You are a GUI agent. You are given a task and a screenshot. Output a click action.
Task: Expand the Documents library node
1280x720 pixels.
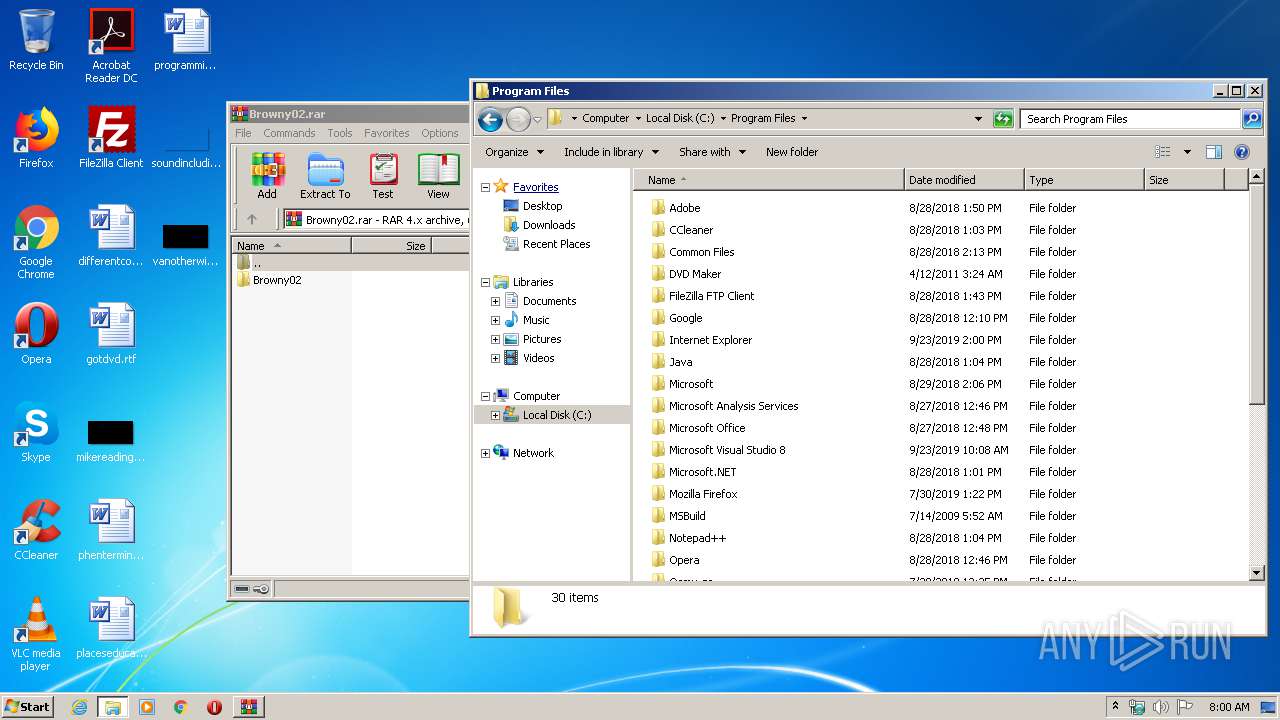click(495, 301)
